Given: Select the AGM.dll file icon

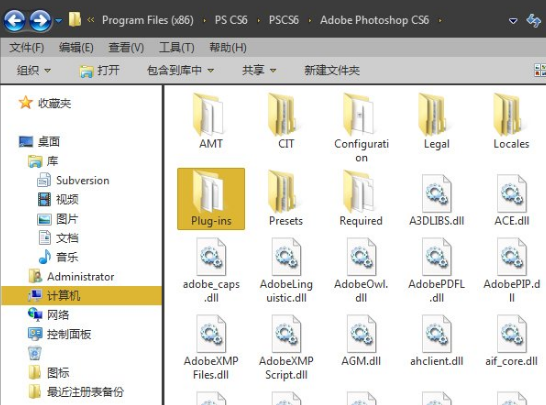Looking at the screenshot, I should coord(361,334).
